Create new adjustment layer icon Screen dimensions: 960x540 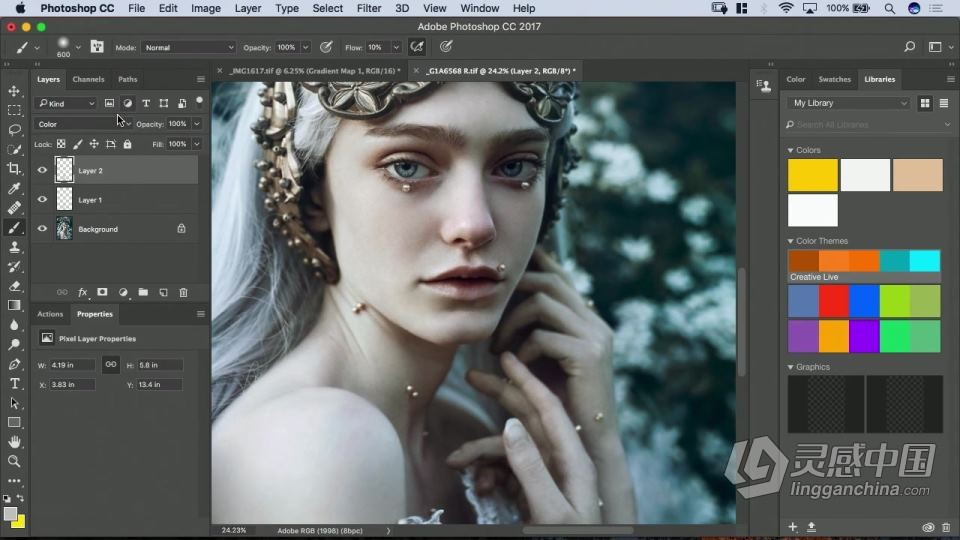(x=123, y=293)
